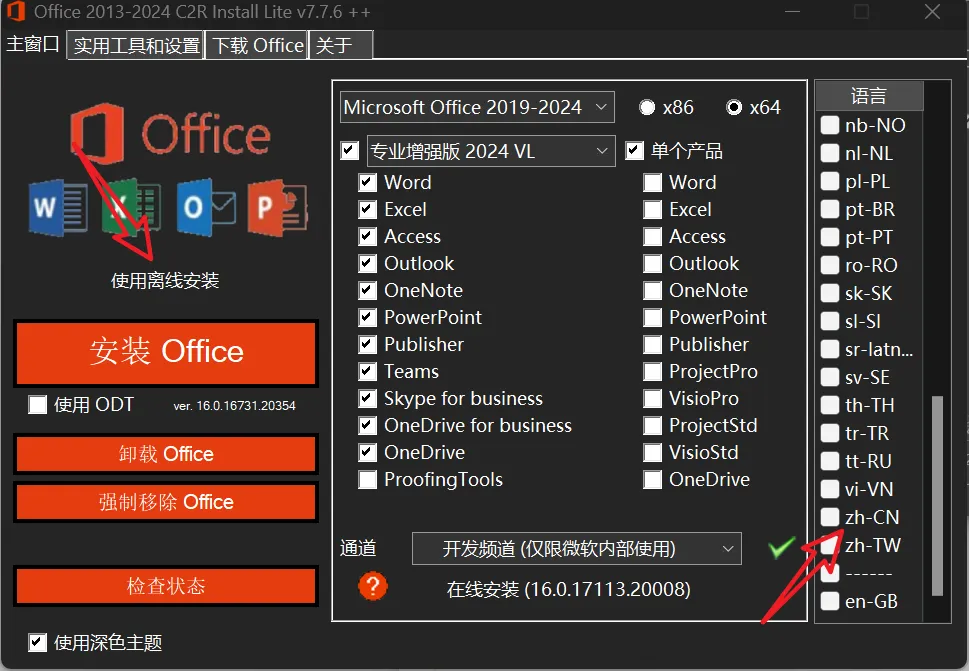Click the Outlook app icon in banner
The height and width of the screenshot is (671, 969).
(x=206, y=208)
